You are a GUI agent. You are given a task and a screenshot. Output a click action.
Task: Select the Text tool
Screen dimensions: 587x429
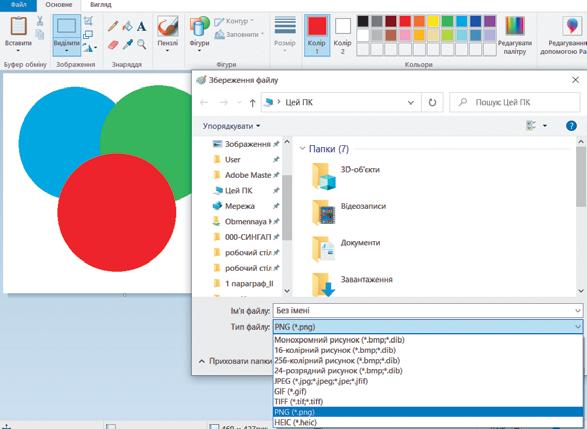(142, 26)
